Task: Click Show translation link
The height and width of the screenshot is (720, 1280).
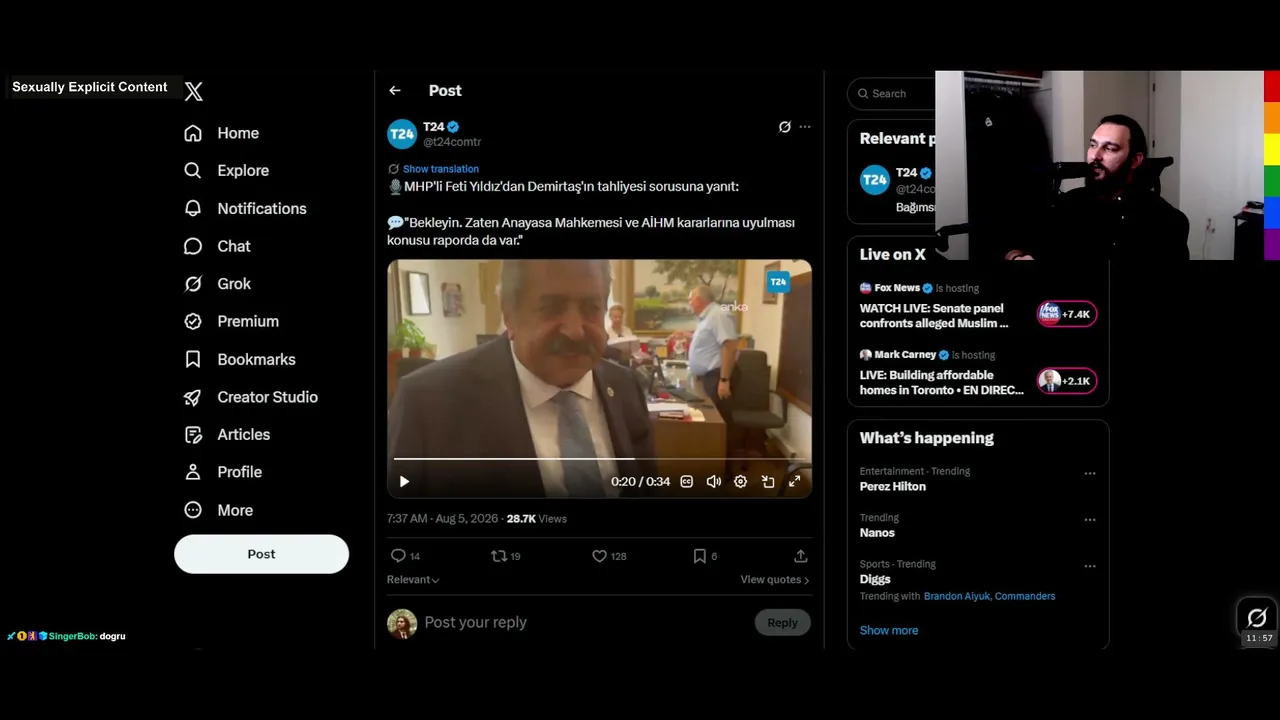Action: click(441, 169)
